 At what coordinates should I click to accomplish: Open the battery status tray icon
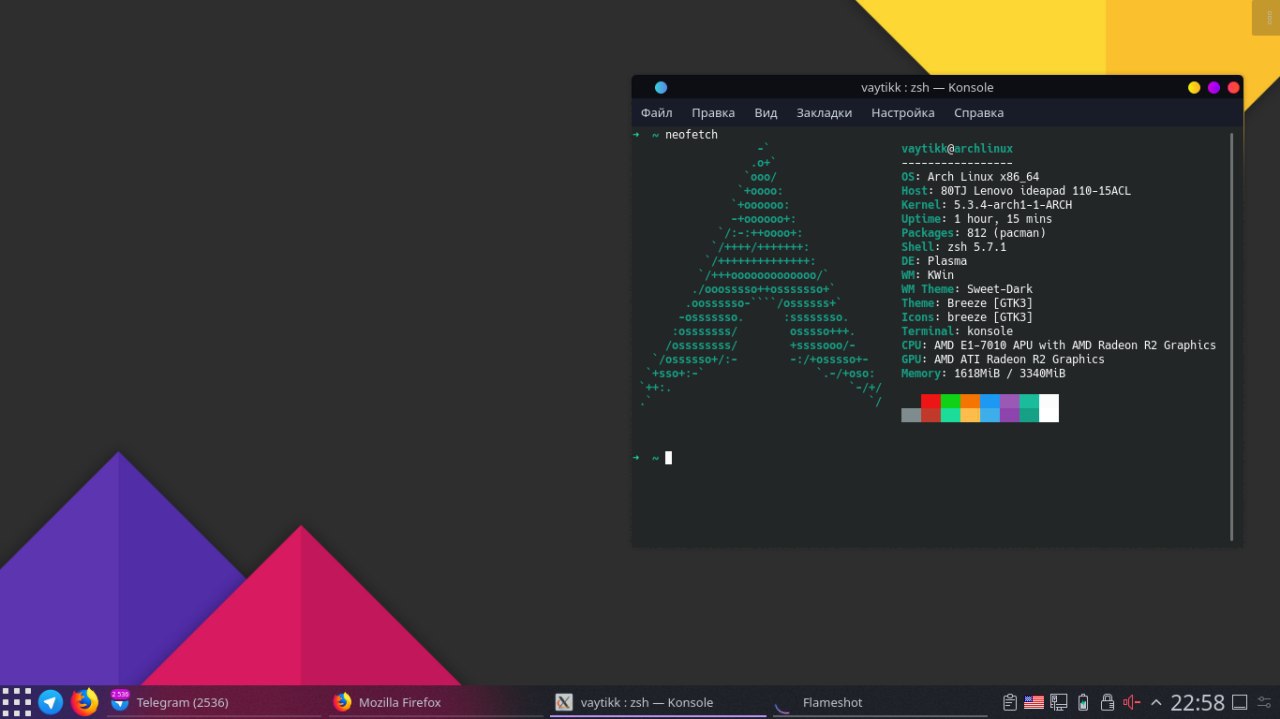[1083, 702]
